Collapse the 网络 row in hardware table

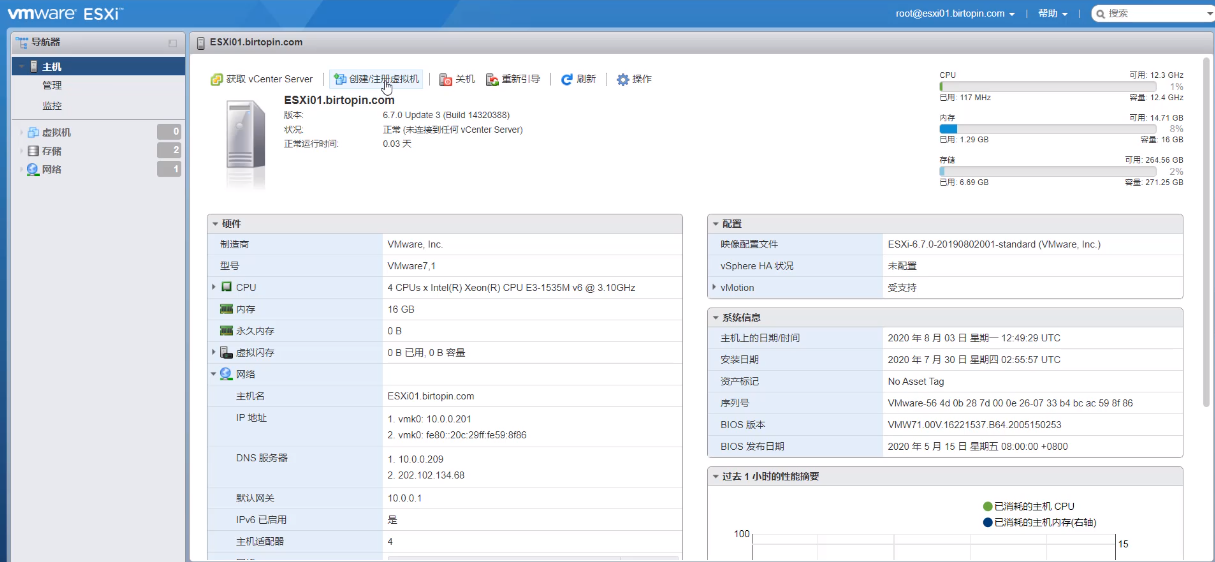(x=214, y=374)
